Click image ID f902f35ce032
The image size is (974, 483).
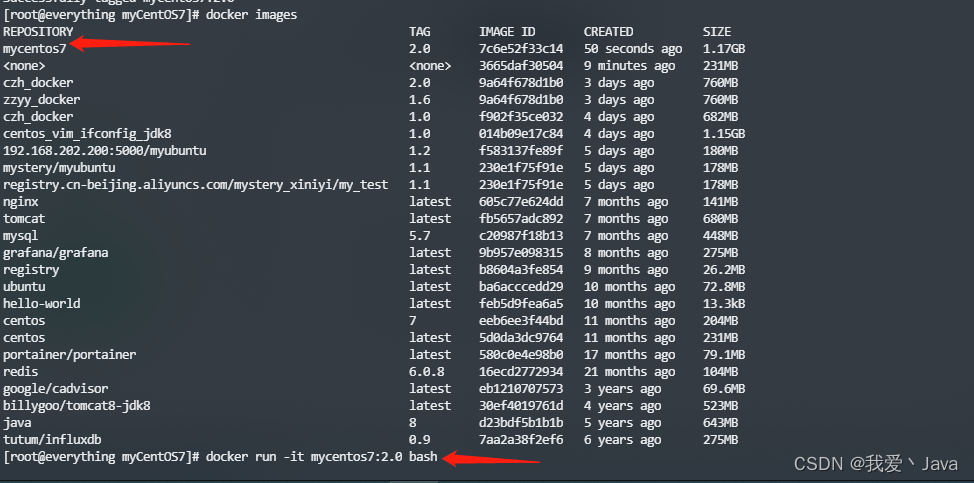click(x=521, y=117)
